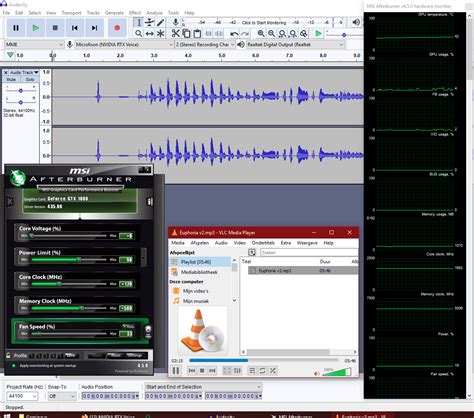Toggle Fan Speed Auto in MSI Afterburner
The image size is (474, 418).
click(x=129, y=326)
